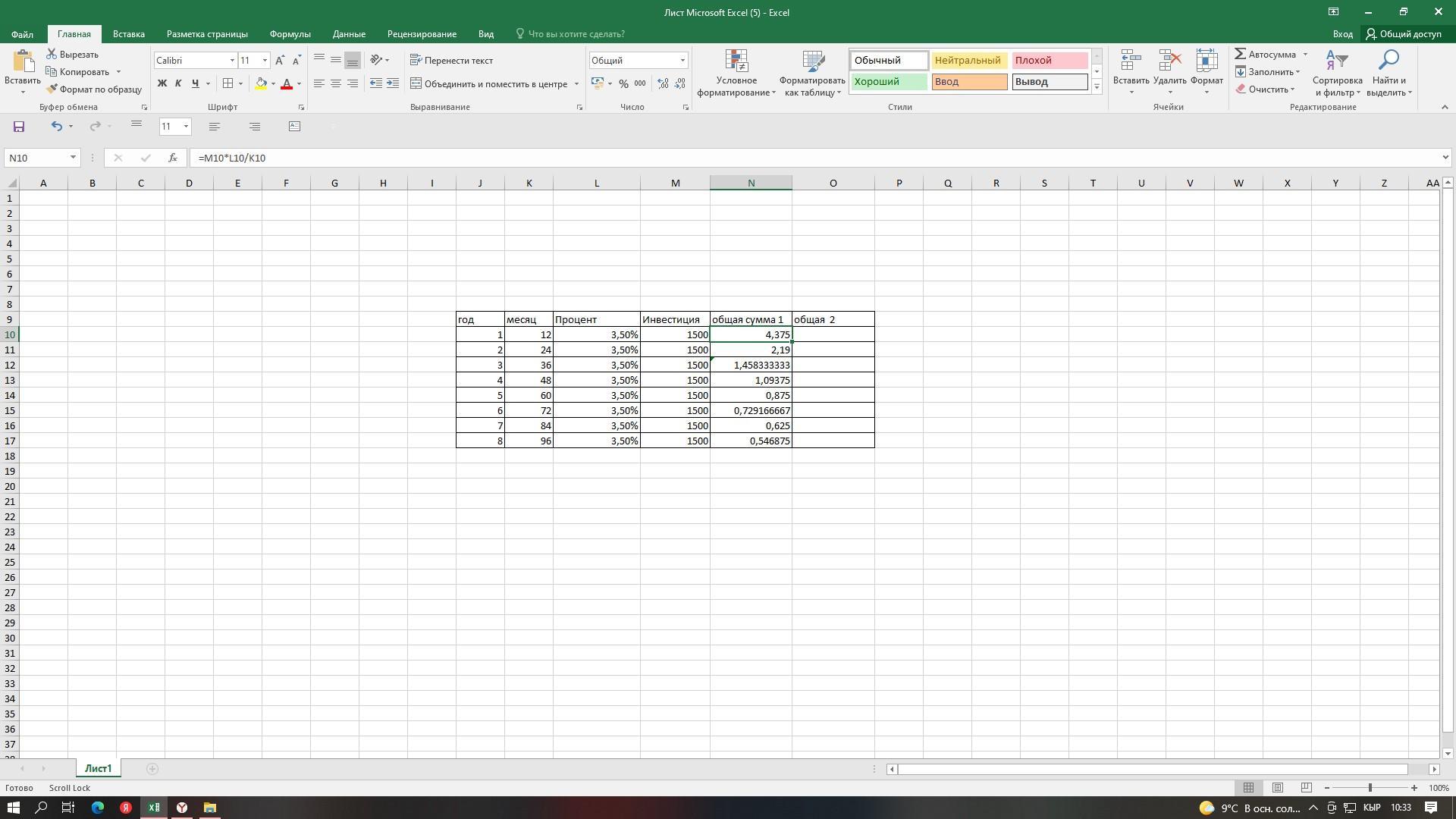Click the font color red swatch button

[287, 84]
